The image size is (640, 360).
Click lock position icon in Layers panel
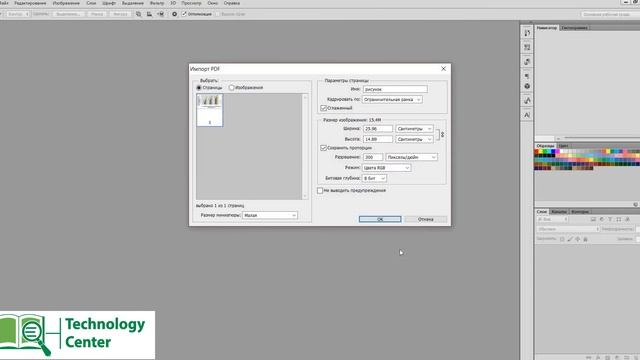pos(578,239)
